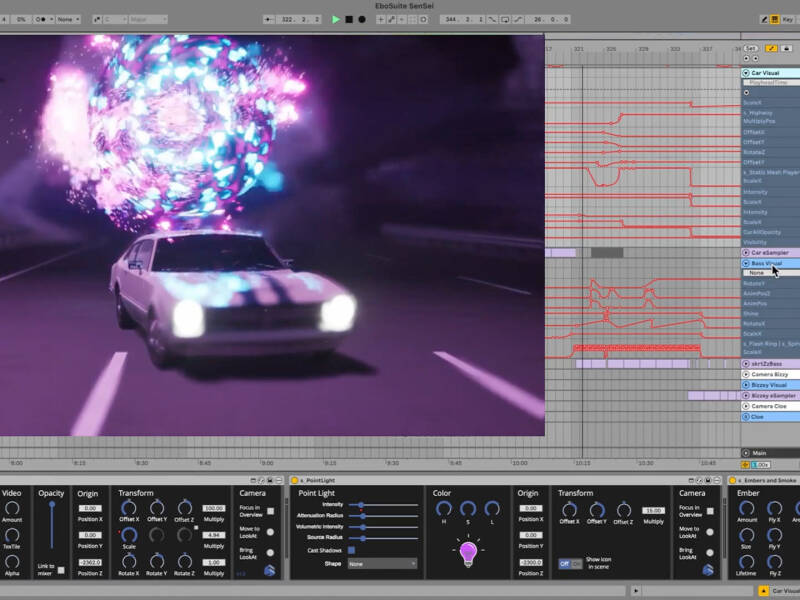Turn the Hue knob in Color section

click(442, 509)
